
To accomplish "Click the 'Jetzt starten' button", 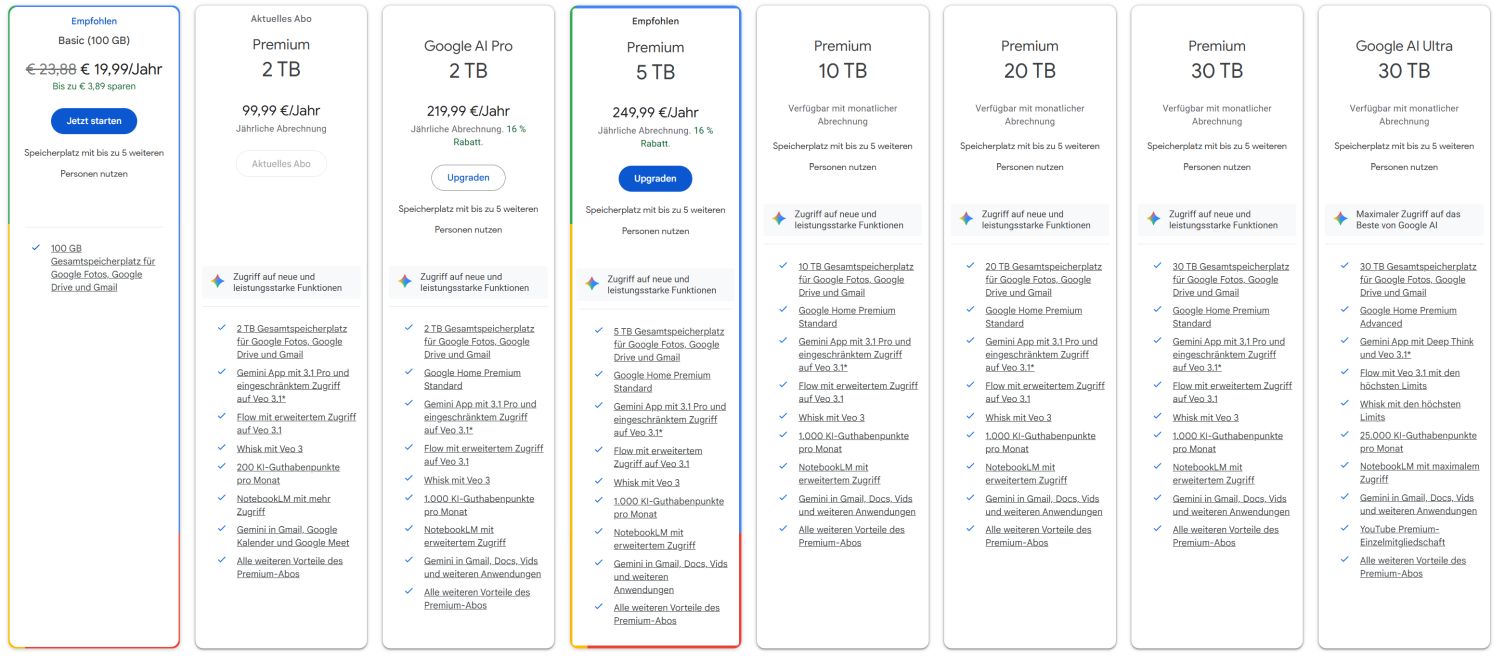I will [93, 120].
